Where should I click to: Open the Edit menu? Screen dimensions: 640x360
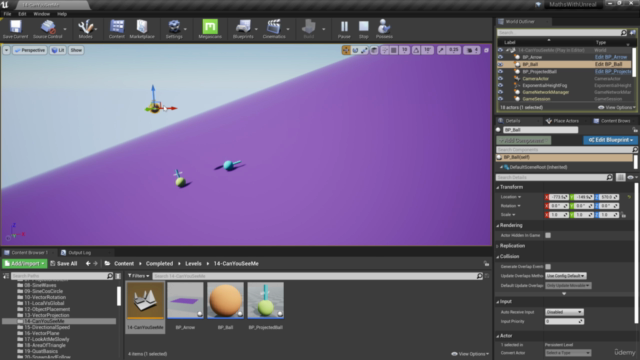22,14
